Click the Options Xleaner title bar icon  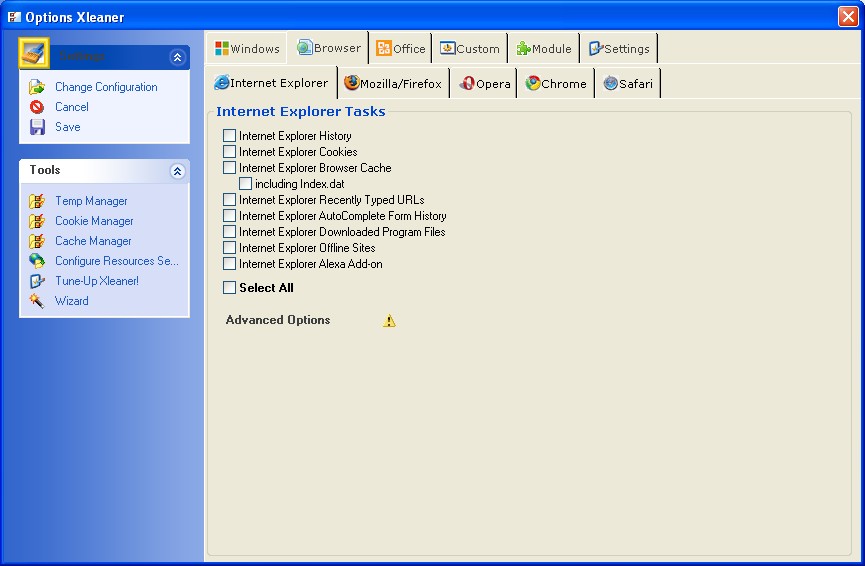(14, 17)
